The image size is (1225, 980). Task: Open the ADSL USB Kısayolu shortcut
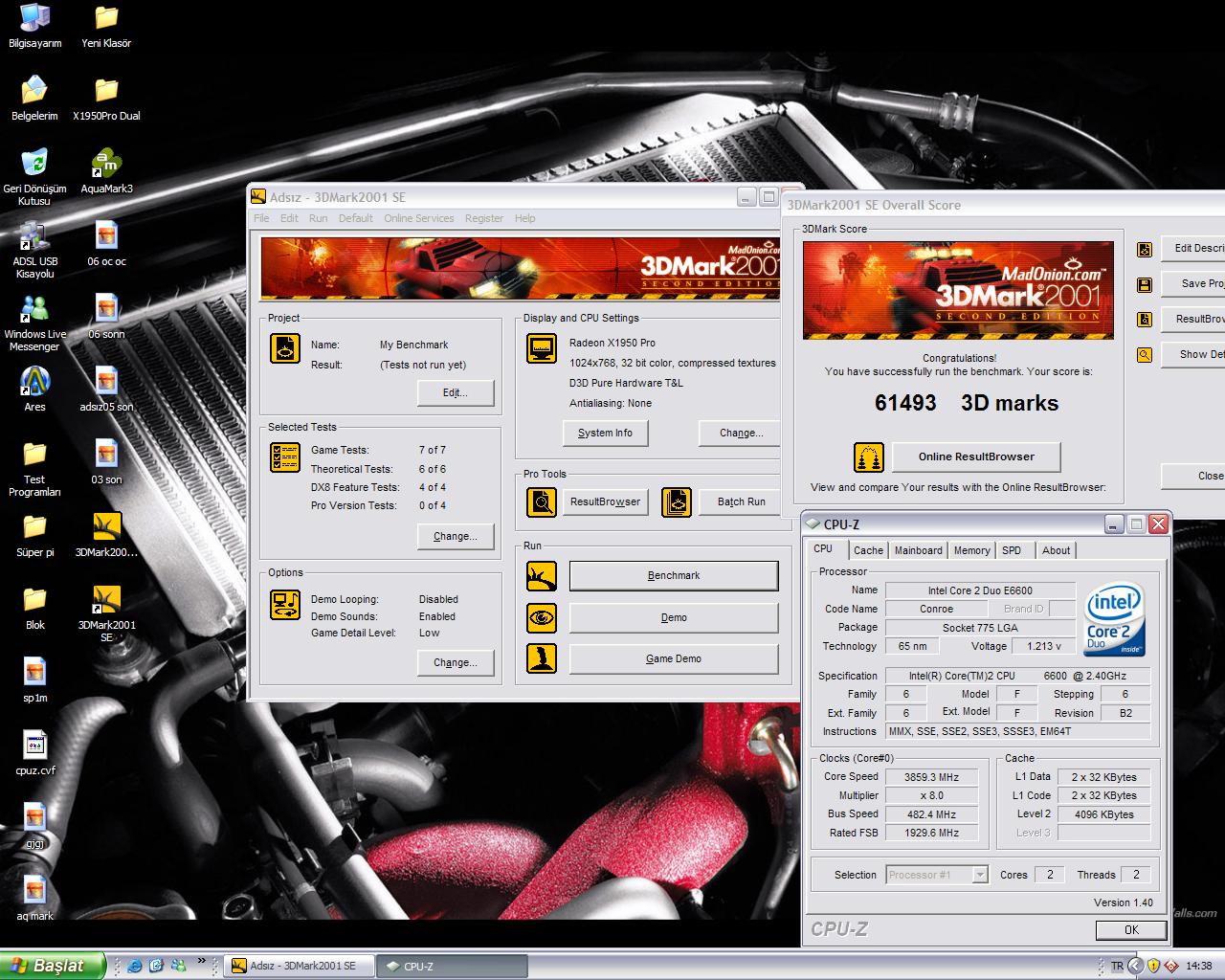(34, 250)
